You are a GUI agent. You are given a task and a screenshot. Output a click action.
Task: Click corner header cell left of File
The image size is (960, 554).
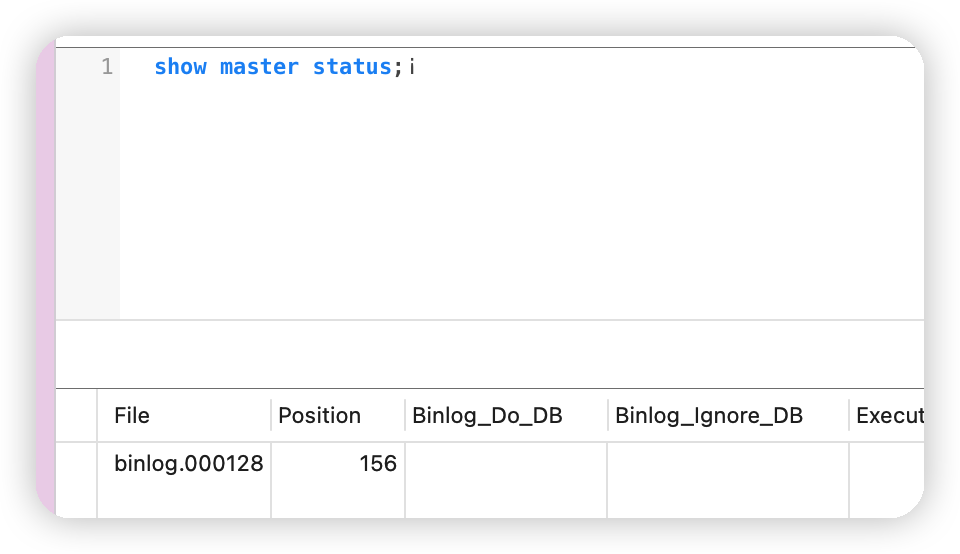[77, 416]
